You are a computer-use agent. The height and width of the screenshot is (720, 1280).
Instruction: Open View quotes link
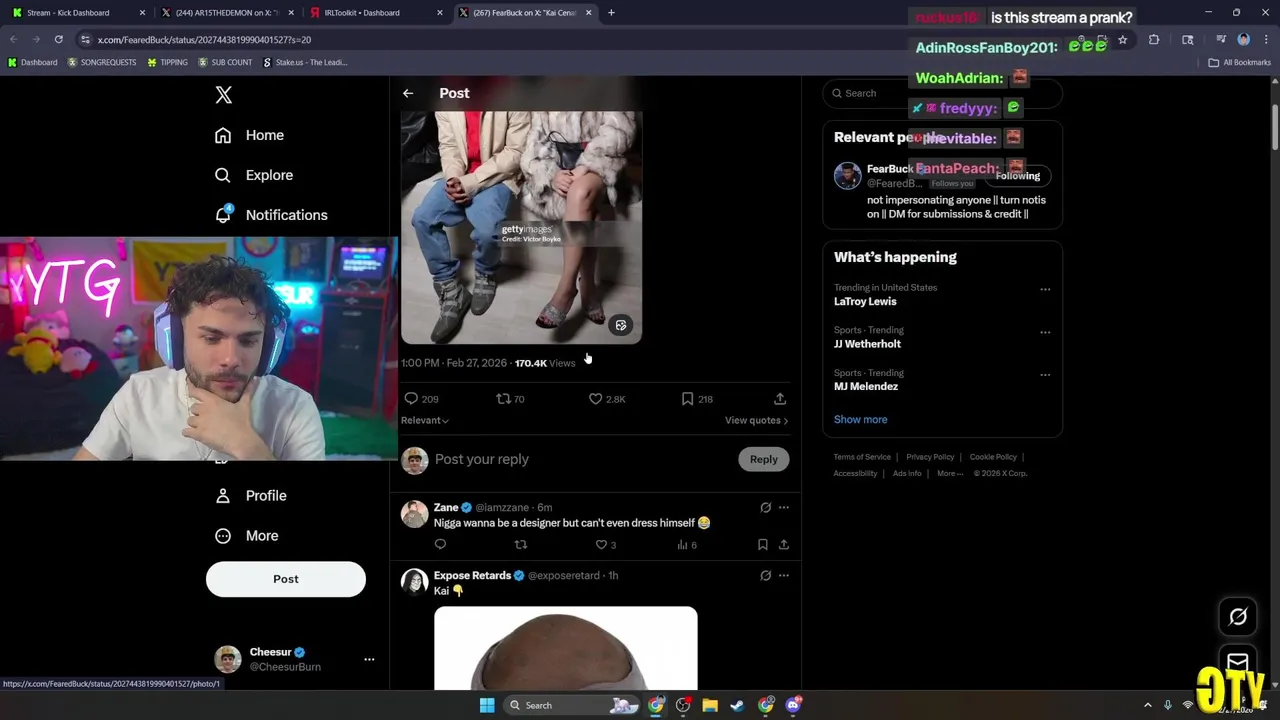[756, 420]
